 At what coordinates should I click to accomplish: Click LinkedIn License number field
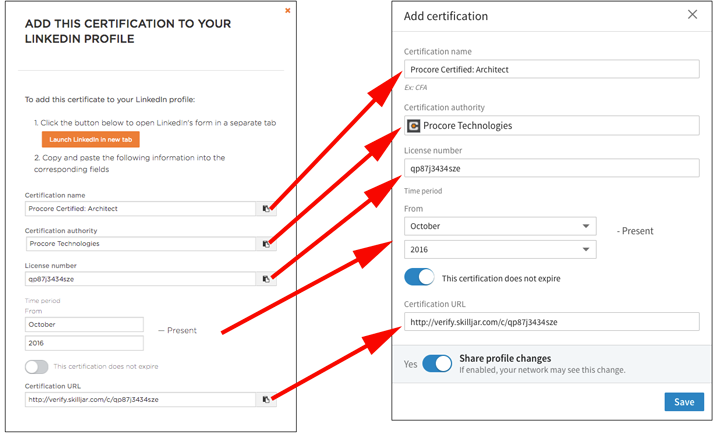click(551, 170)
